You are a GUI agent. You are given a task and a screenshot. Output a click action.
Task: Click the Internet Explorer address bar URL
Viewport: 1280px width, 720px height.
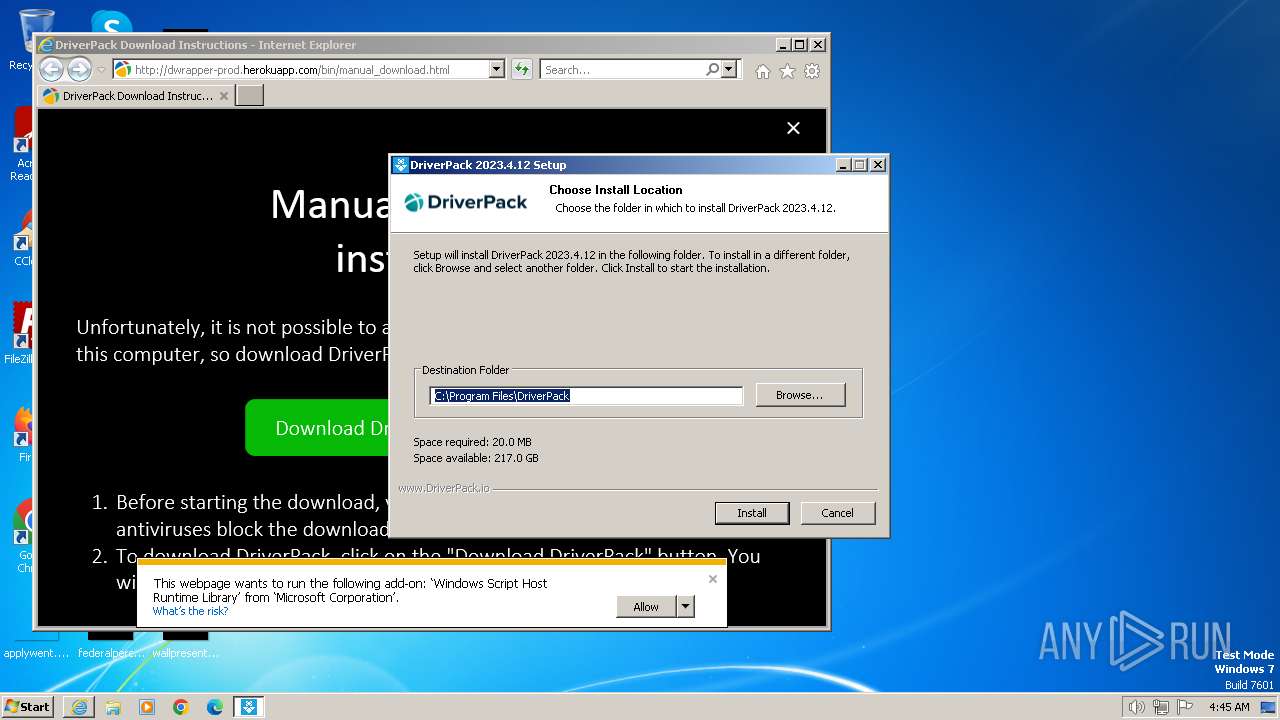pyautogui.click(x=291, y=70)
